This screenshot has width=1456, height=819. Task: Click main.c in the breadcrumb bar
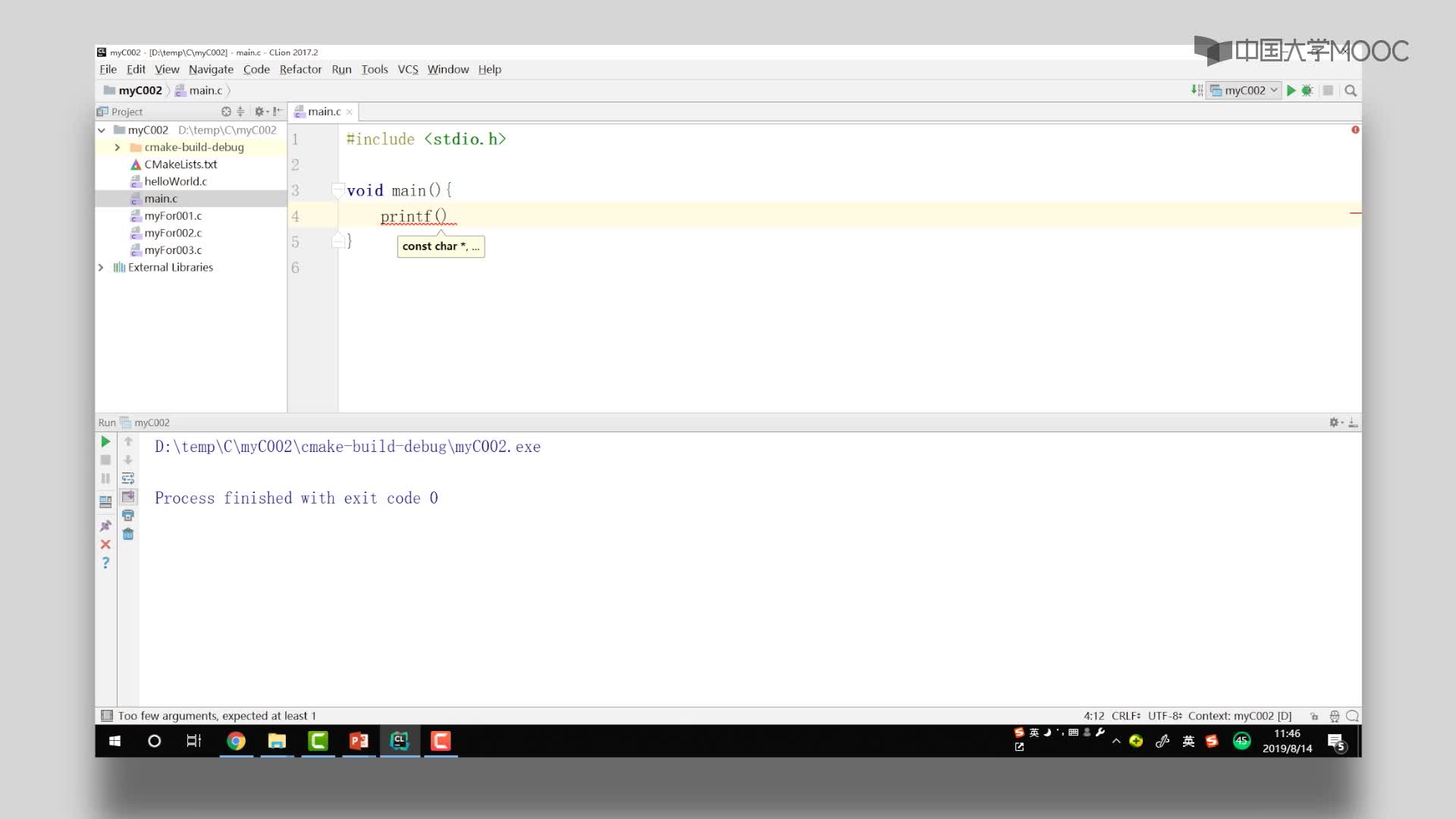[x=199, y=90]
